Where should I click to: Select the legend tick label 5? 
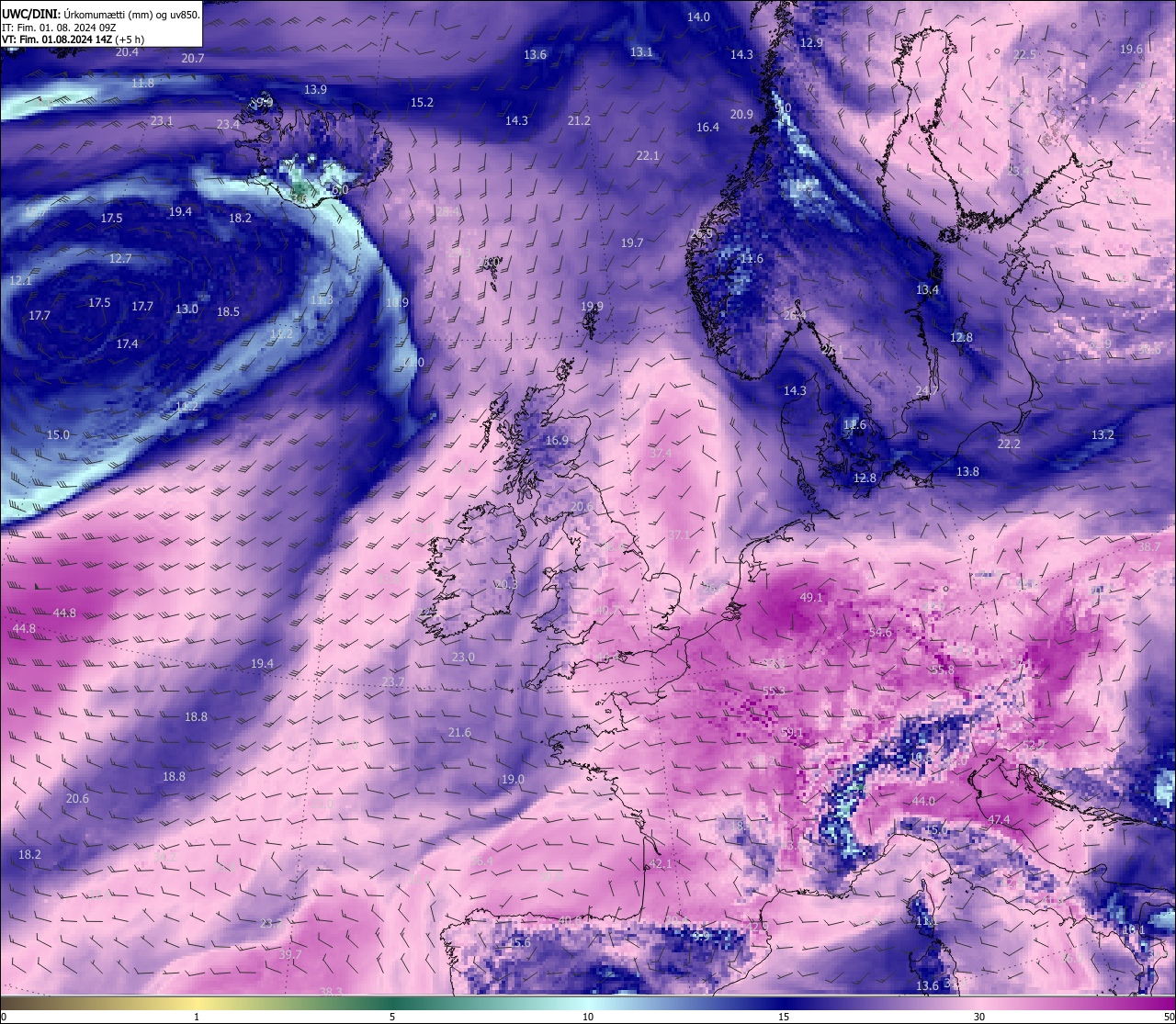tap(392, 1017)
